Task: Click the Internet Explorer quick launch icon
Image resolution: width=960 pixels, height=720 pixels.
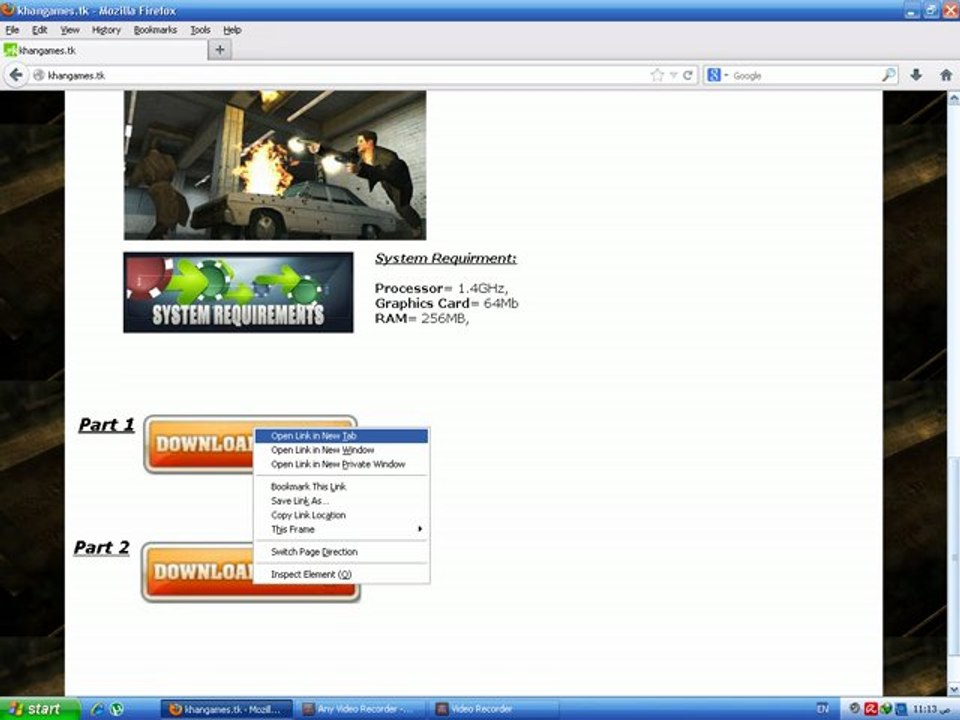Action: [x=97, y=709]
